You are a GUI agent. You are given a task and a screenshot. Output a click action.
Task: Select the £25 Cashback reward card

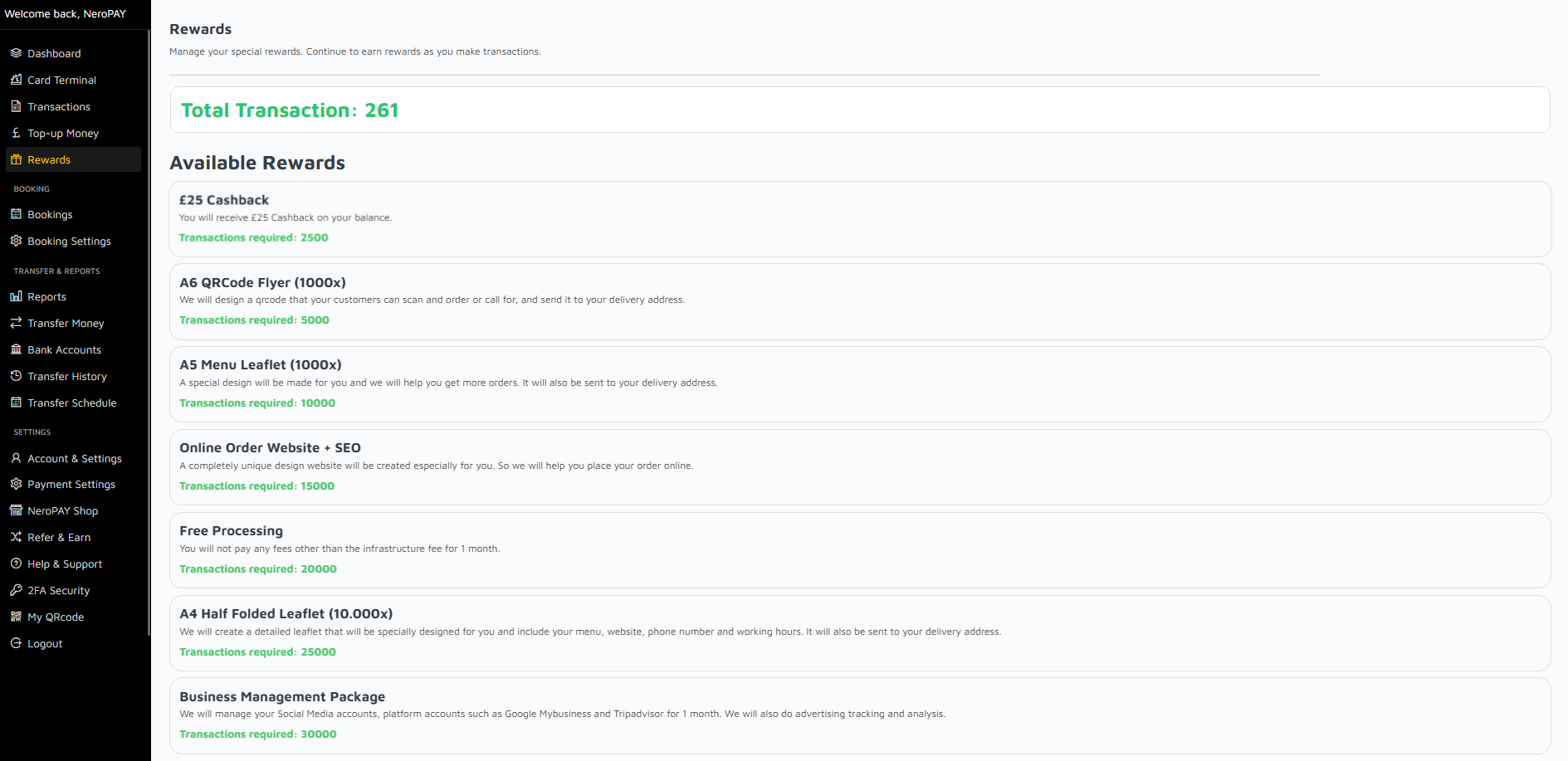(x=859, y=219)
